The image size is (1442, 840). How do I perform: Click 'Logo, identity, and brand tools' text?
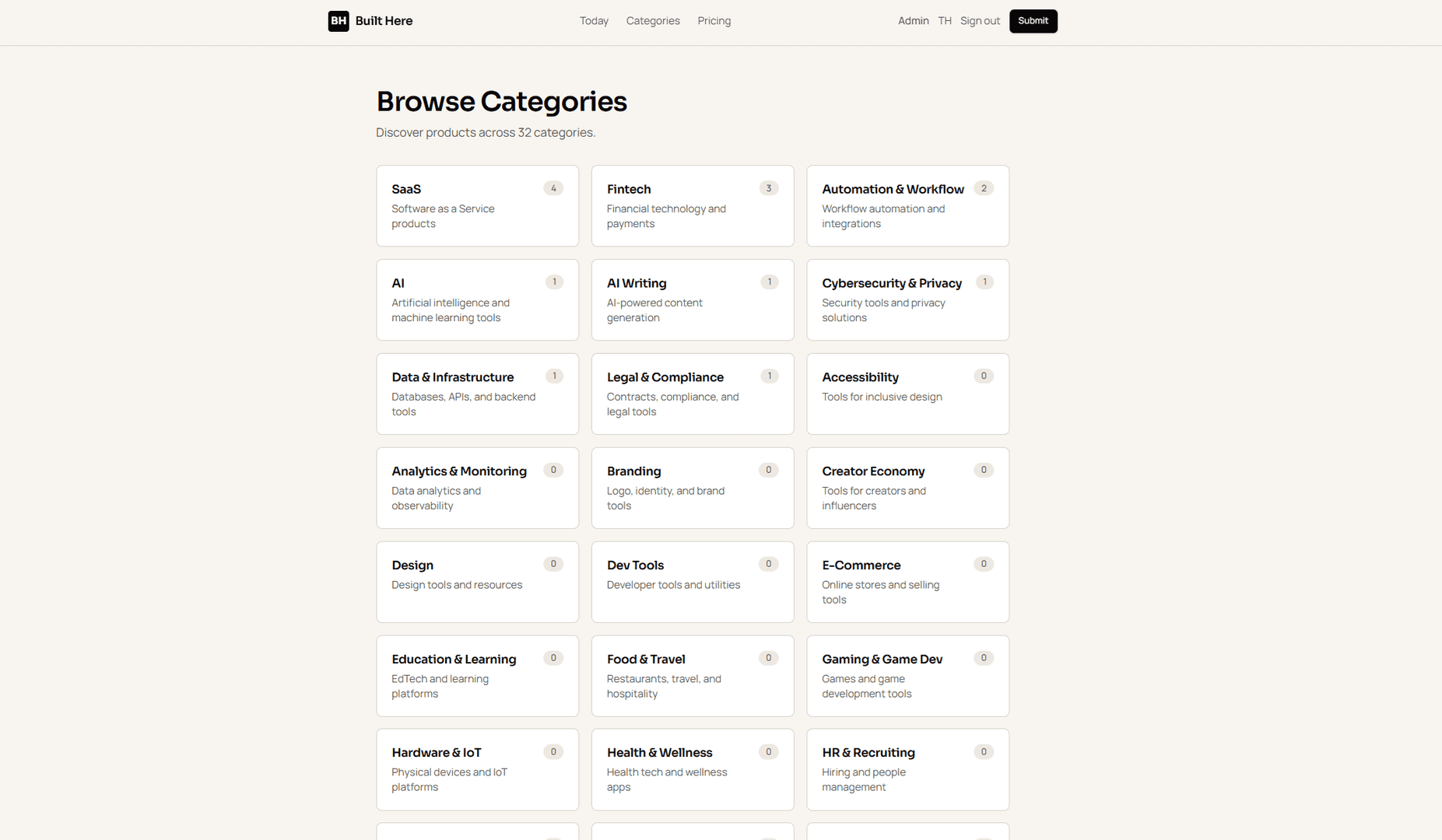tap(665, 499)
